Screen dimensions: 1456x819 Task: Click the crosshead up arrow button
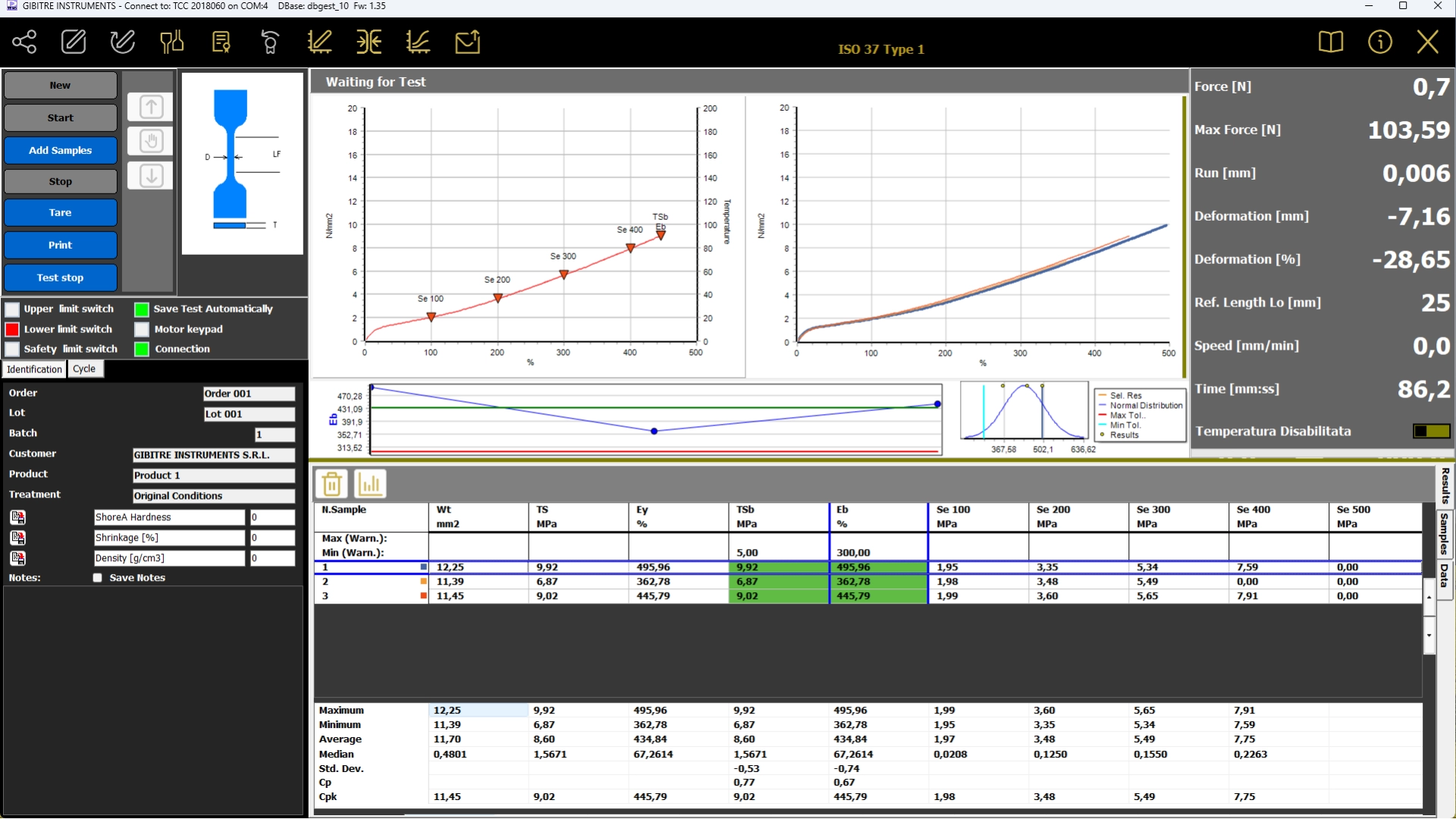pyautogui.click(x=151, y=107)
